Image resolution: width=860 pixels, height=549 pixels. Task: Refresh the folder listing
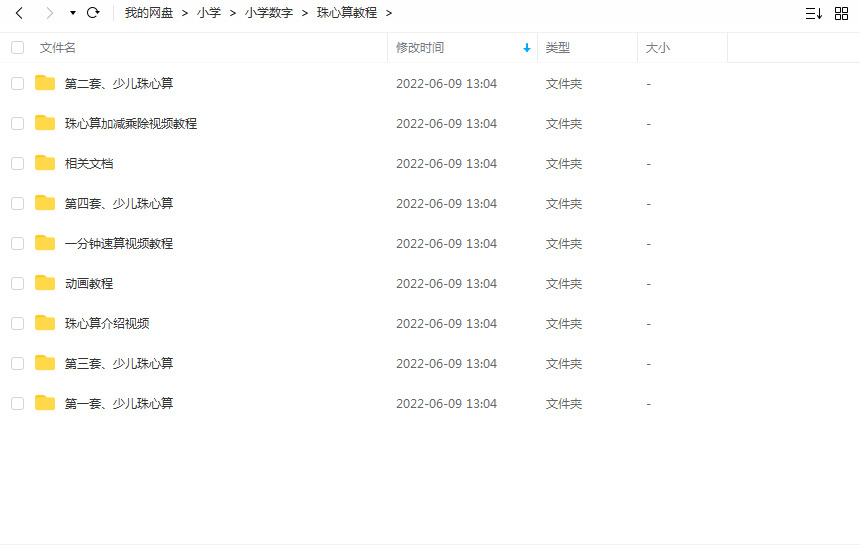pos(93,13)
